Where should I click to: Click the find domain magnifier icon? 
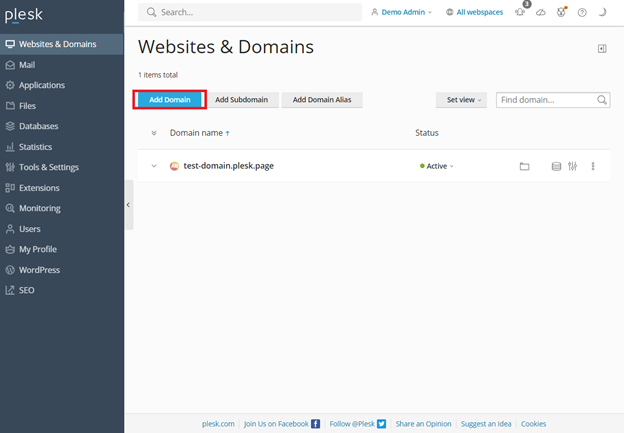click(x=602, y=100)
